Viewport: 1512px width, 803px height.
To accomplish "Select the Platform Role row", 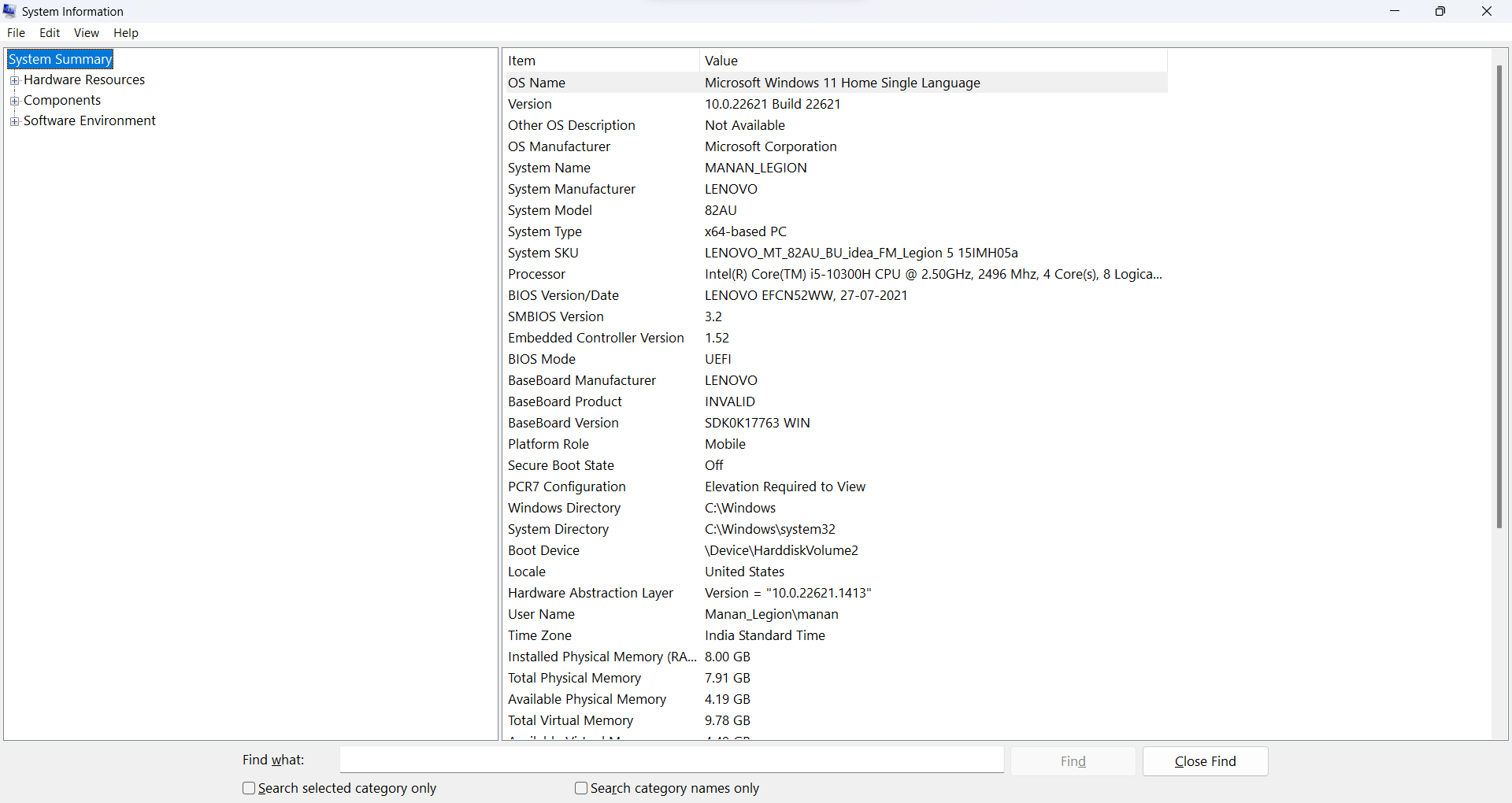I will pyautogui.click(x=835, y=444).
